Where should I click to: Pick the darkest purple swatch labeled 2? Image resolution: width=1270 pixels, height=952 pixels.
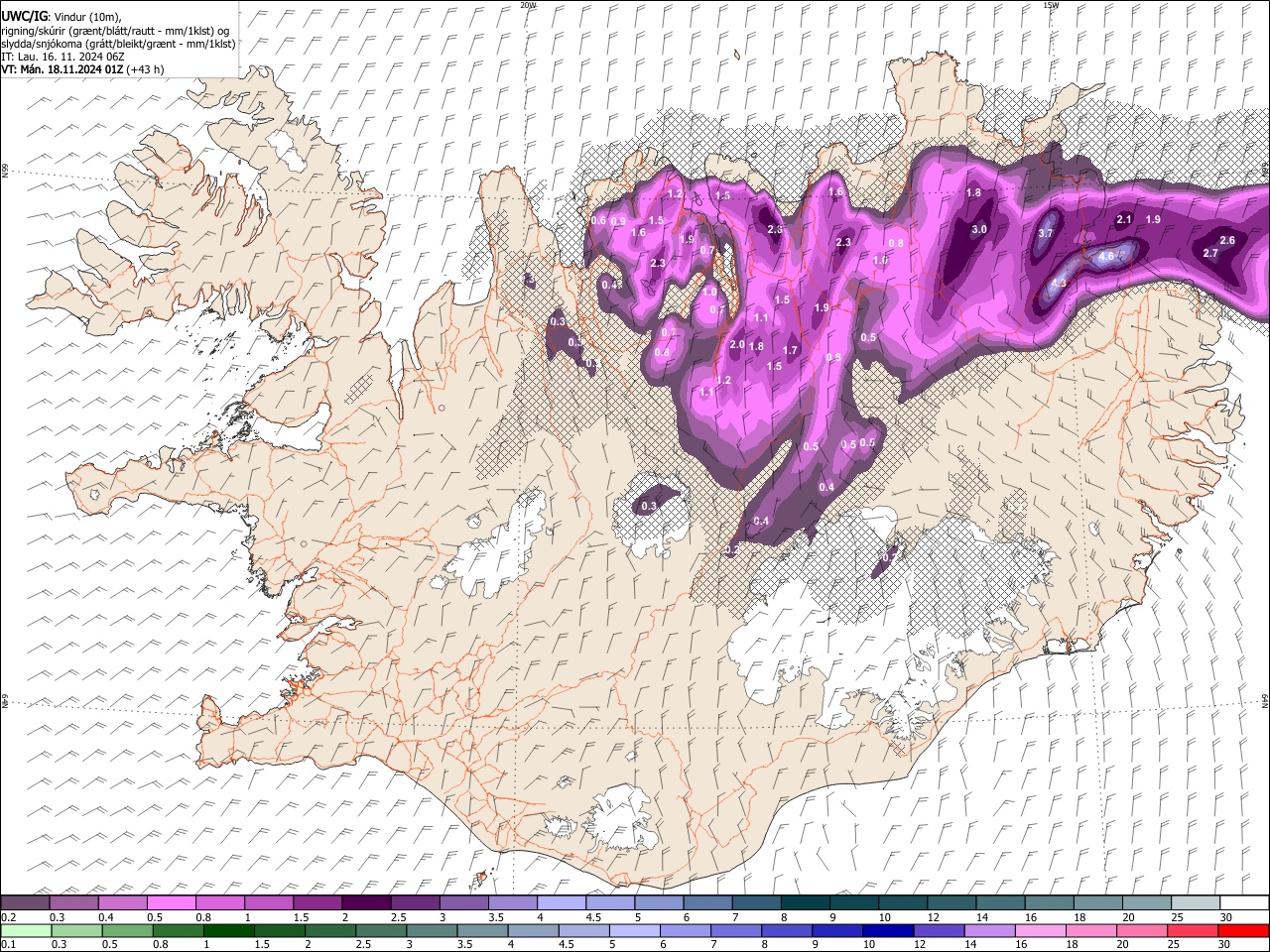click(365, 902)
